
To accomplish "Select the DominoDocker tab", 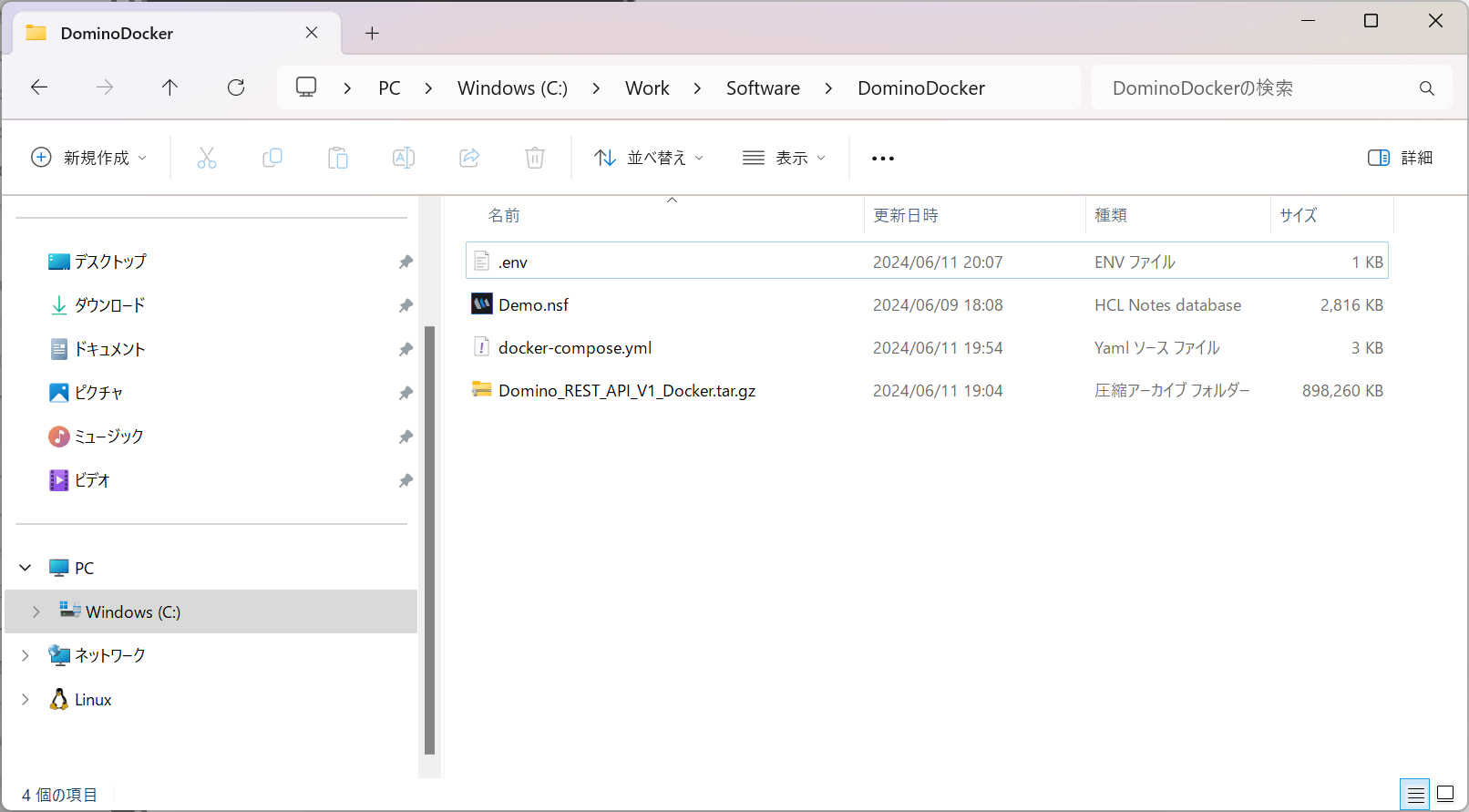I will 177,33.
